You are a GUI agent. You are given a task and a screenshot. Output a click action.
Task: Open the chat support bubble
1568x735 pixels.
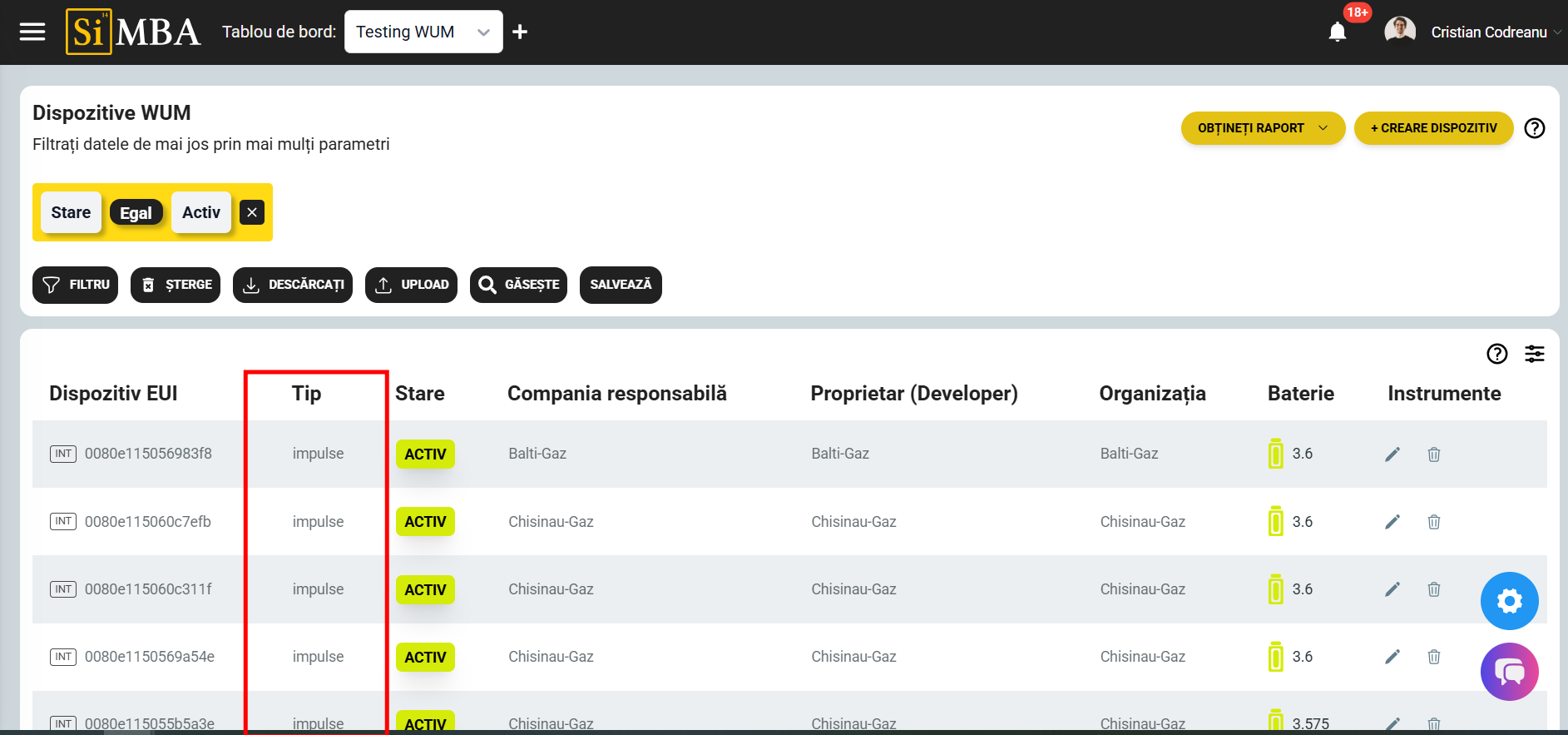(1509, 671)
